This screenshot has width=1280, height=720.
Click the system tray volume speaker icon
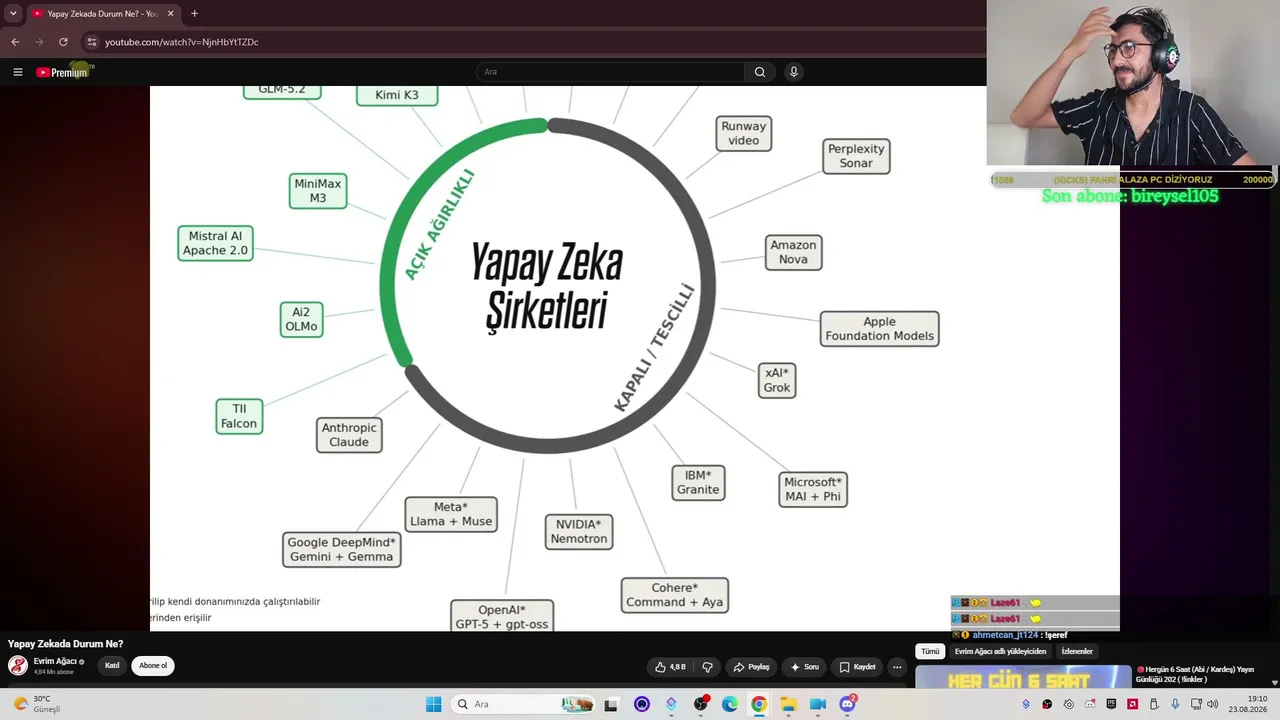1212,704
